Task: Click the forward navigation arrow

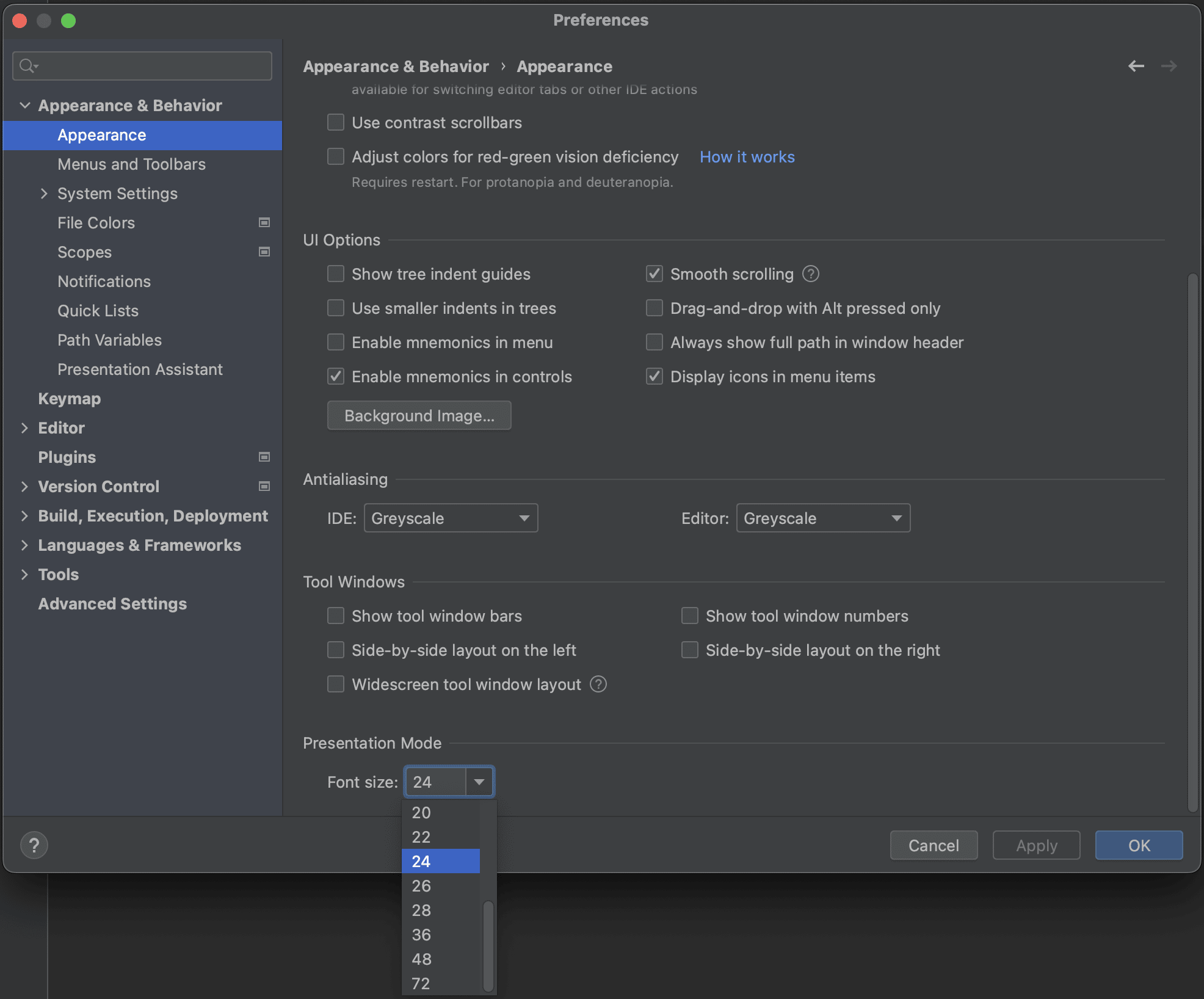Action: pos(1169,66)
